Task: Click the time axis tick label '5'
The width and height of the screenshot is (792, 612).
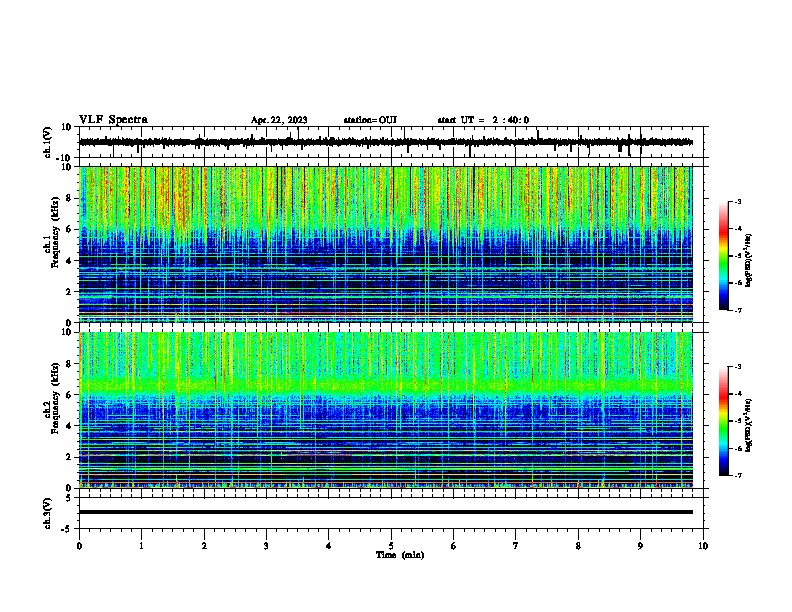Action: click(x=391, y=546)
